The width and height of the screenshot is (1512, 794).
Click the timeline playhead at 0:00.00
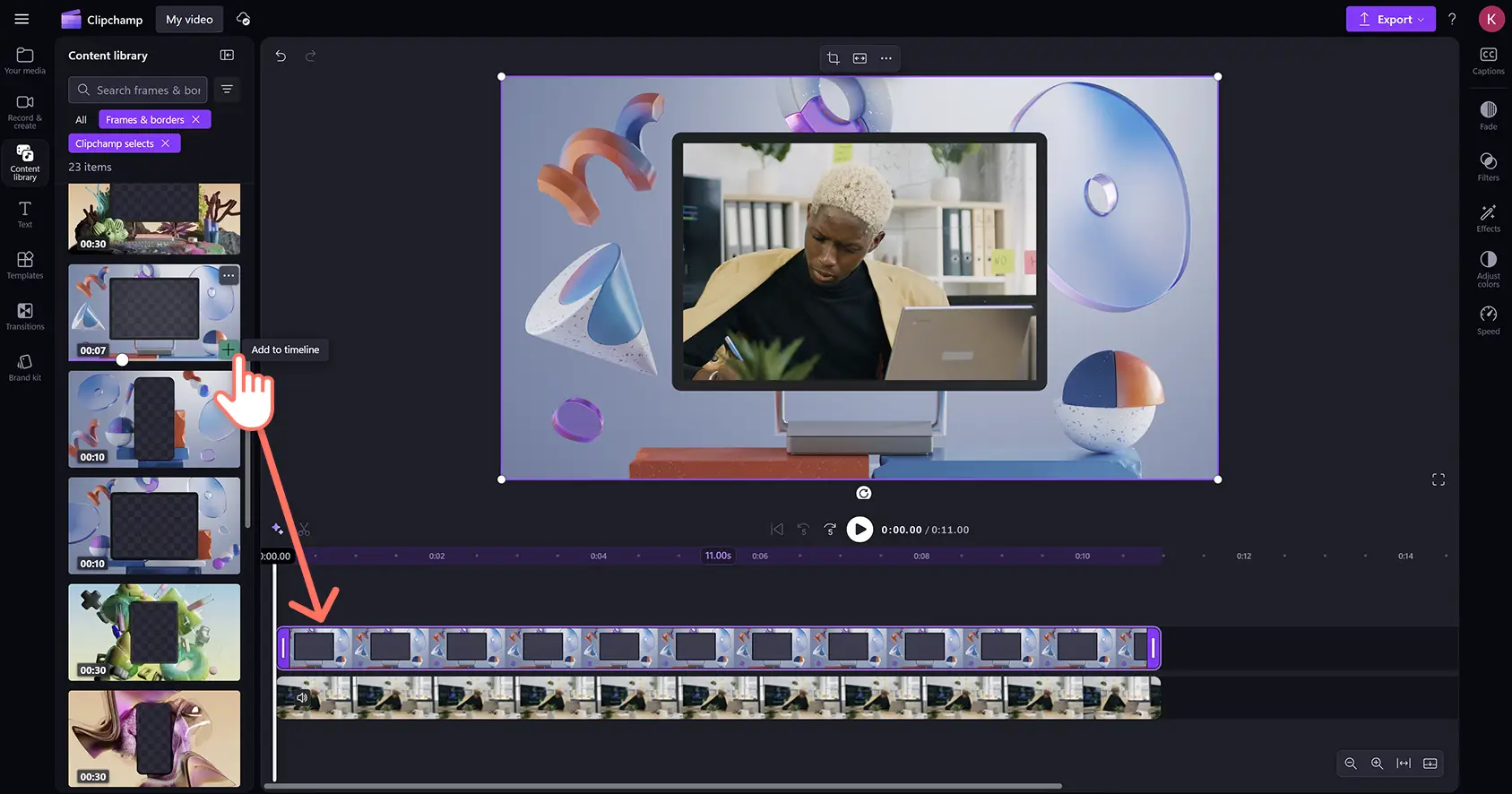coord(275,556)
